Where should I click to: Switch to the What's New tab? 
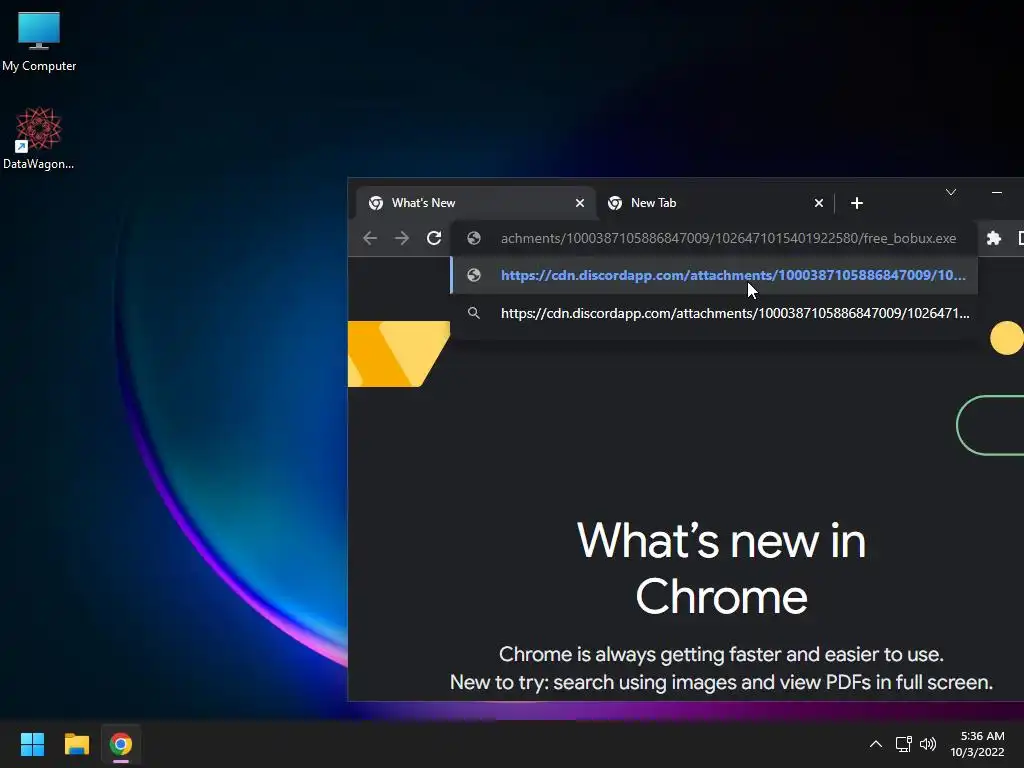click(475, 203)
